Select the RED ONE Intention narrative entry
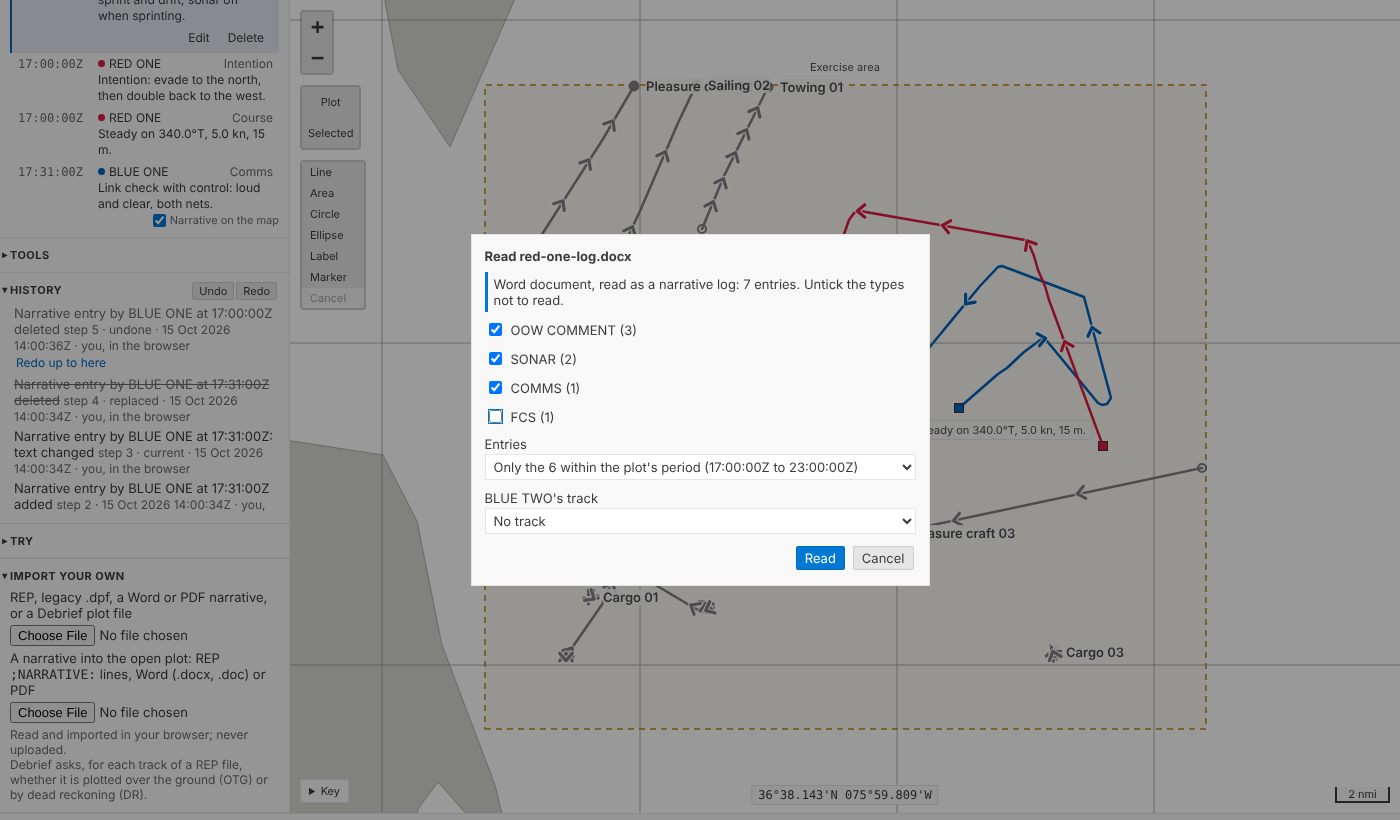 (x=145, y=80)
